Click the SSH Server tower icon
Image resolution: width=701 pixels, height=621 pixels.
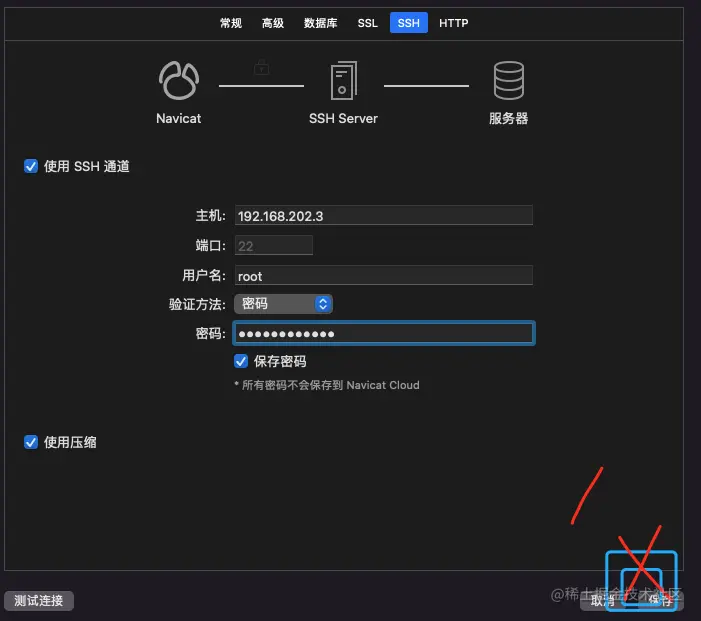[343, 80]
